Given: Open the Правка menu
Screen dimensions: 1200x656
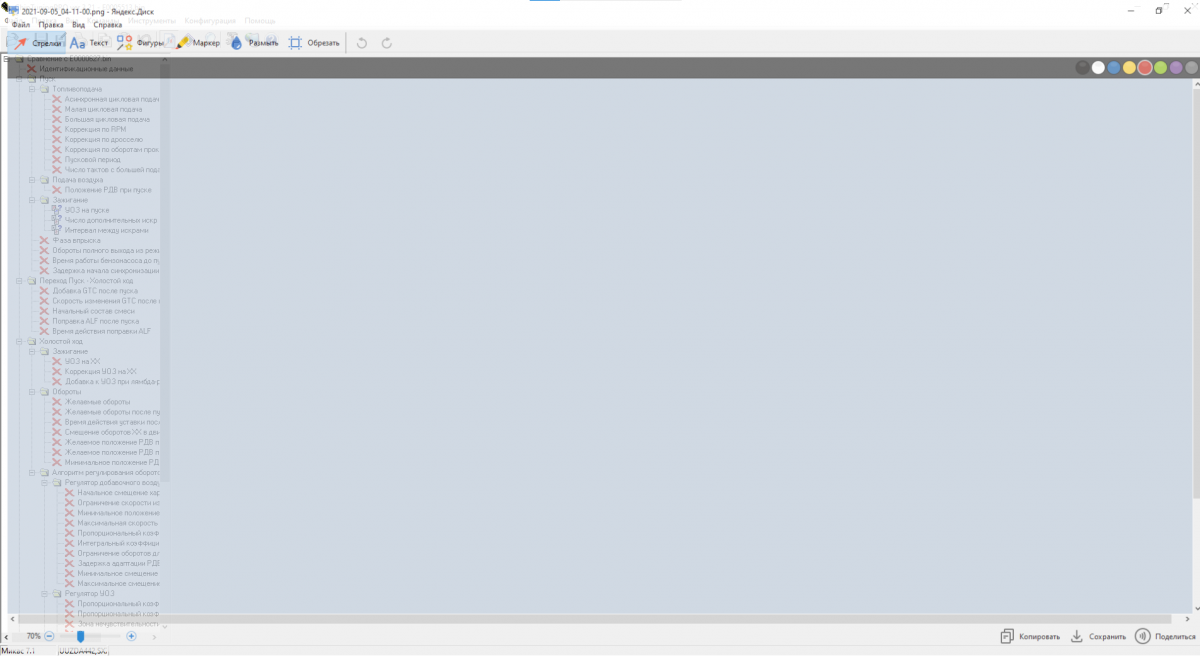Looking at the screenshot, I should [51, 24].
